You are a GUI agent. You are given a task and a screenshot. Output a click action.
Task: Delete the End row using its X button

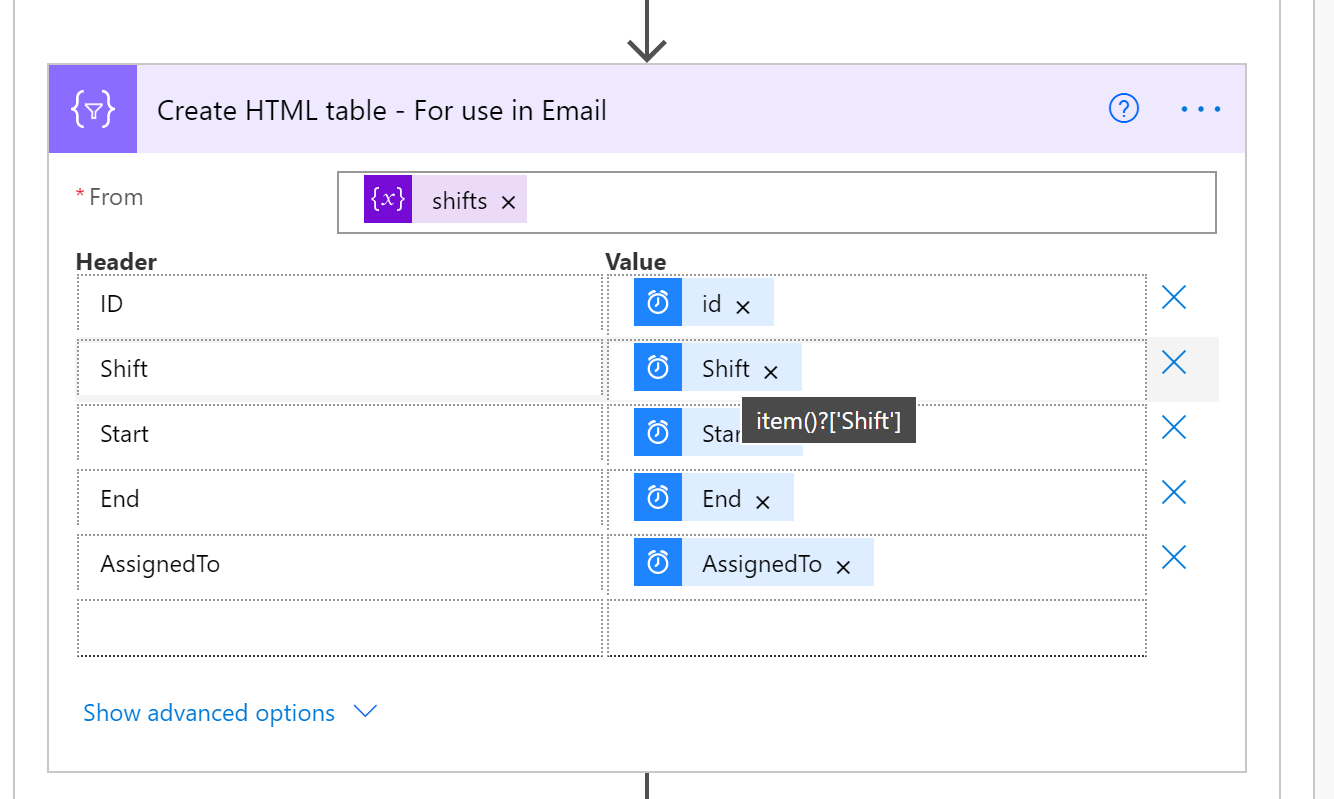coord(1173,492)
